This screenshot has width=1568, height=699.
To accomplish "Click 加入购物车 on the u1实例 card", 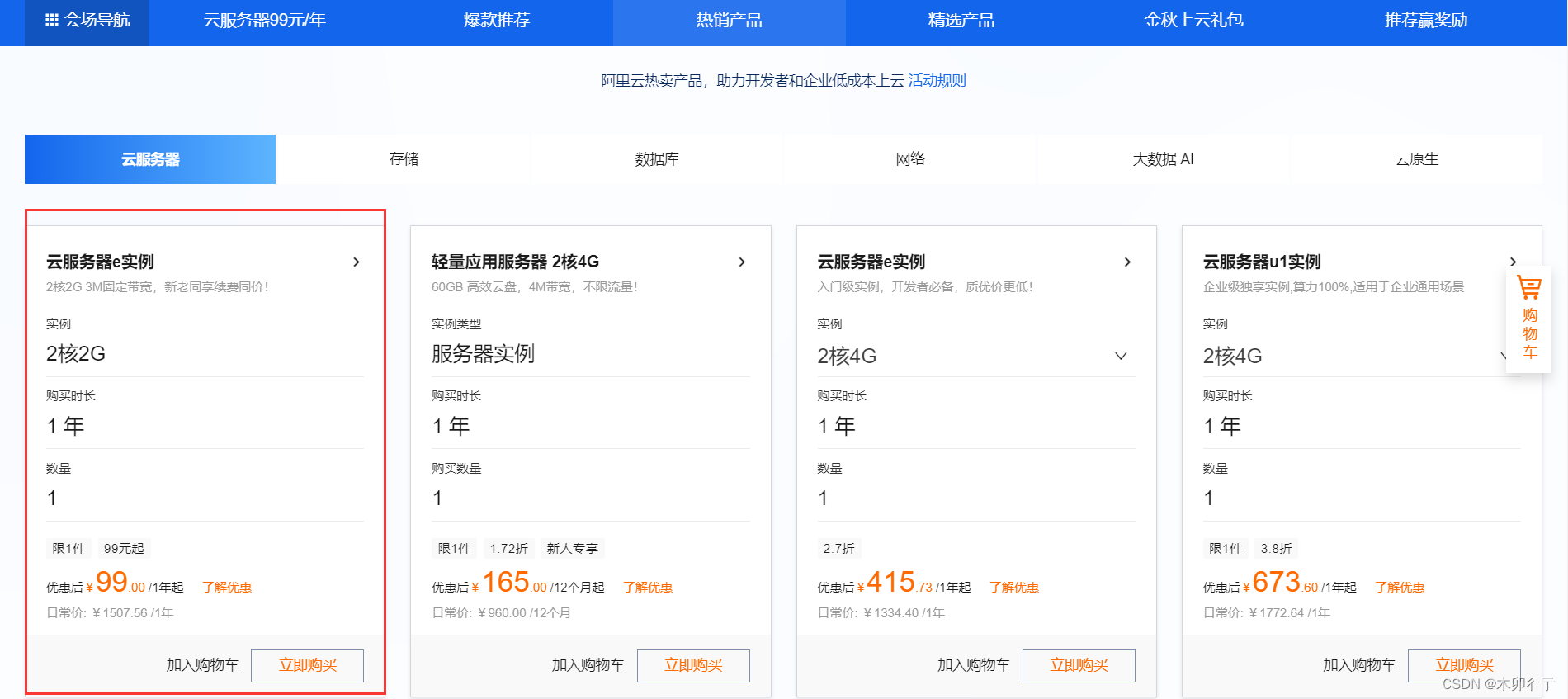I will (1359, 665).
